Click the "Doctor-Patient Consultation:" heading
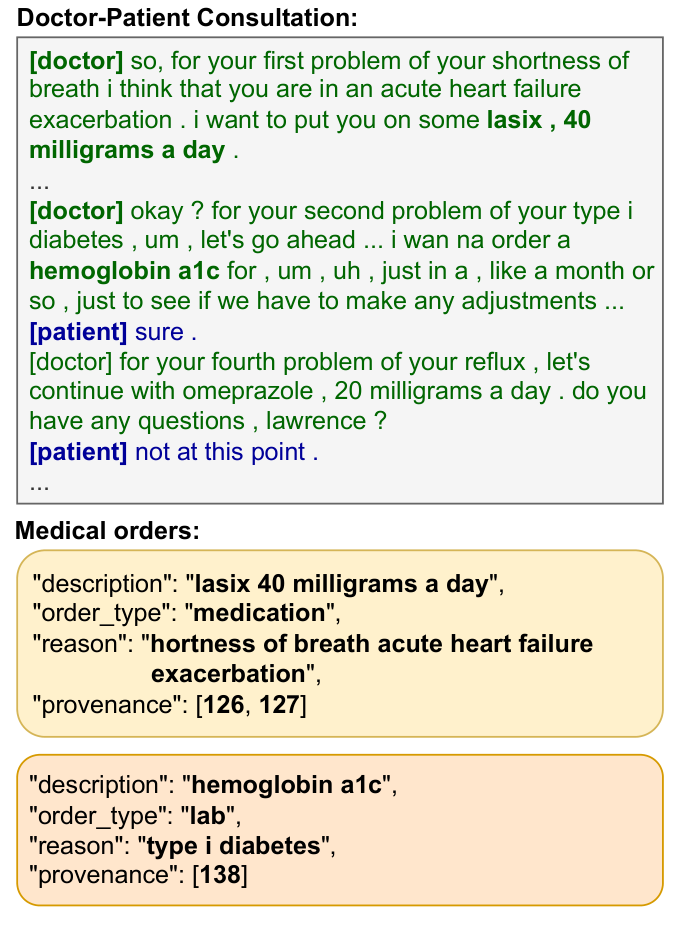This screenshot has height=947, width=675. pos(188,17)
